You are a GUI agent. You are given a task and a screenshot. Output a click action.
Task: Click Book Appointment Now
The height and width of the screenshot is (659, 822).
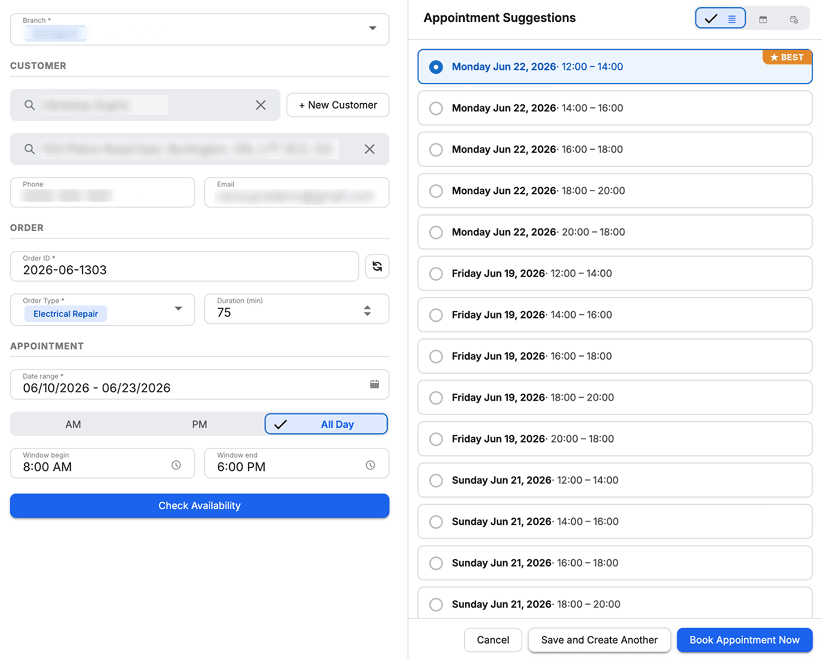point(744,640)
